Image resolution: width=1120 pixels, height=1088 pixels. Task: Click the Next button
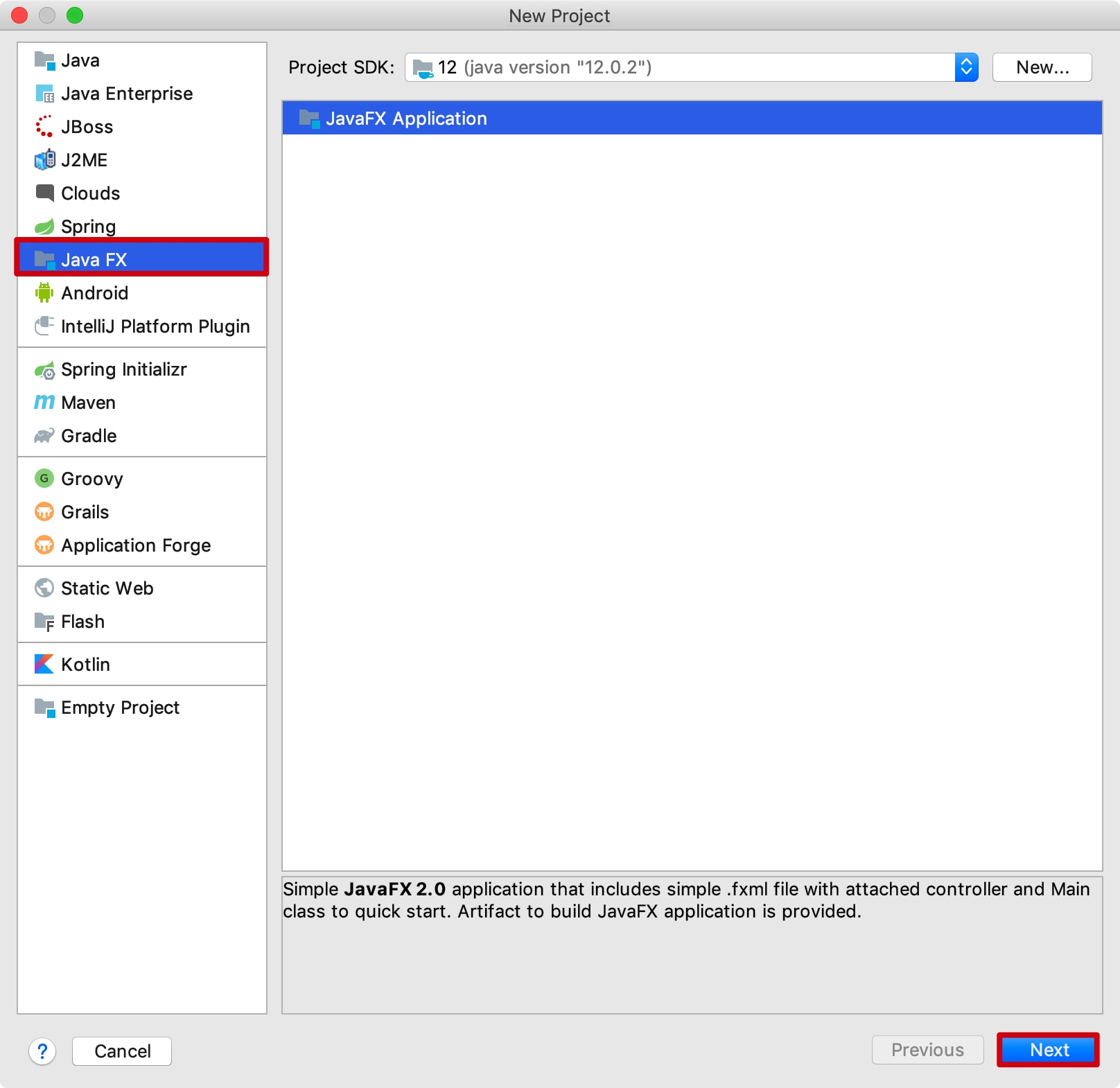[1047, 1050]
